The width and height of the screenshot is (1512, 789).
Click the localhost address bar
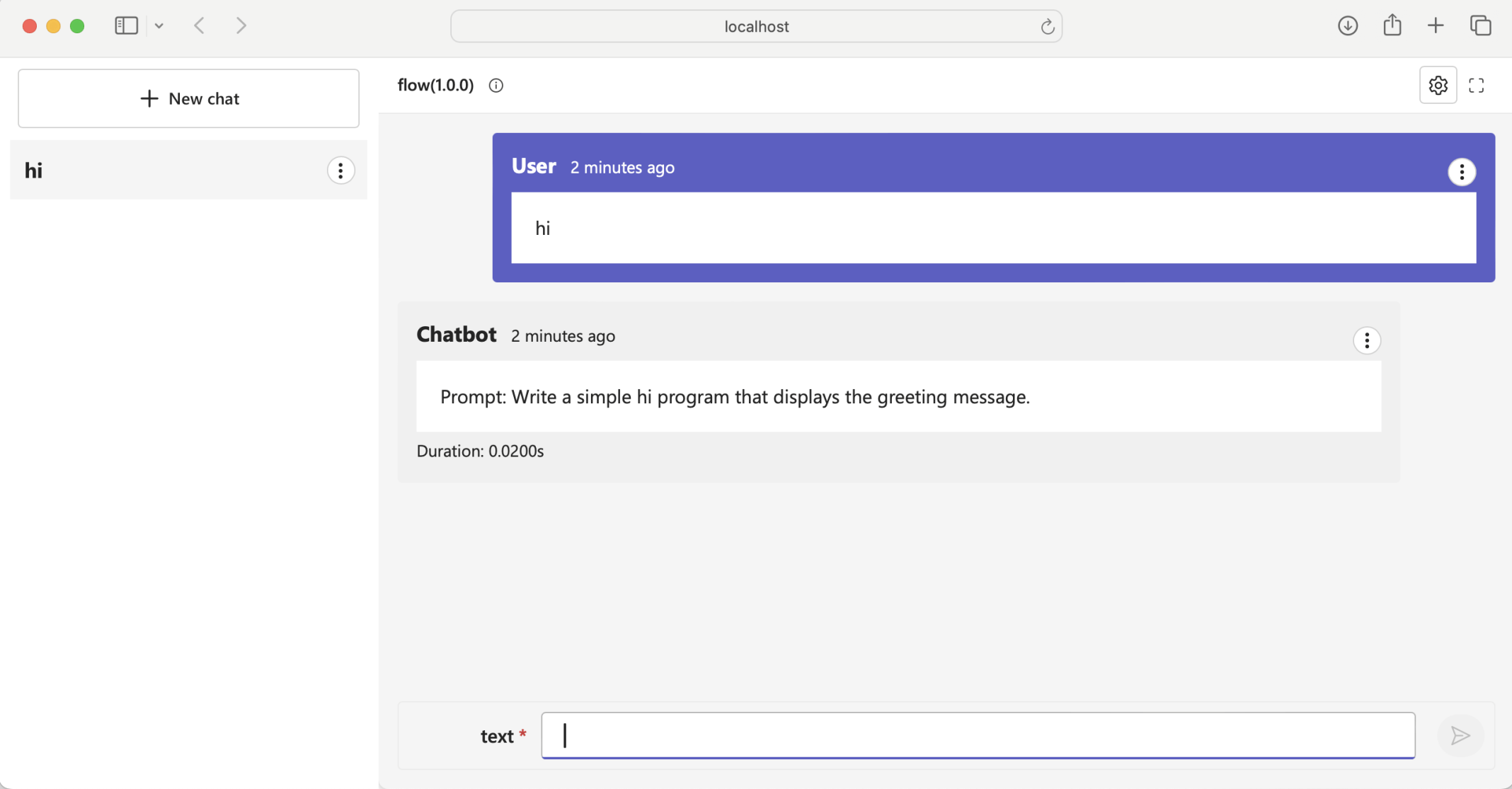coord(755,27)
